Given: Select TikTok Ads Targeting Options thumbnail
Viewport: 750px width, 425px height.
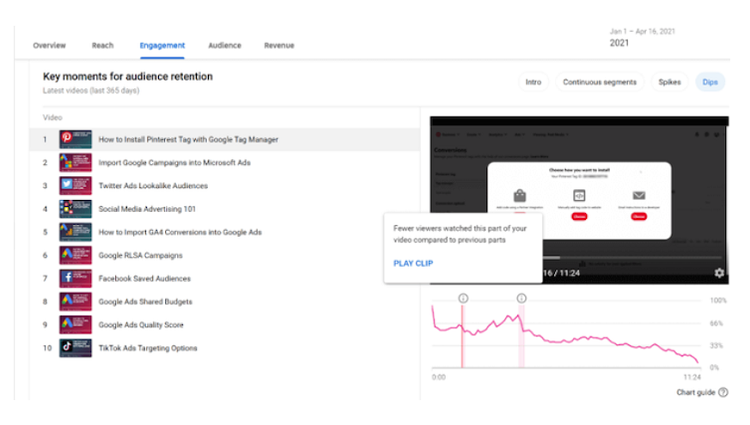Looking at the screenshot, I should click(x=76, y=348).
